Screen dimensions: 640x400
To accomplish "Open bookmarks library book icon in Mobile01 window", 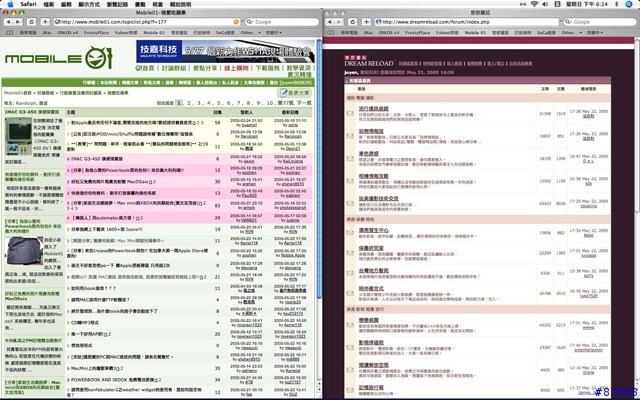I will [x=10, y=33].
